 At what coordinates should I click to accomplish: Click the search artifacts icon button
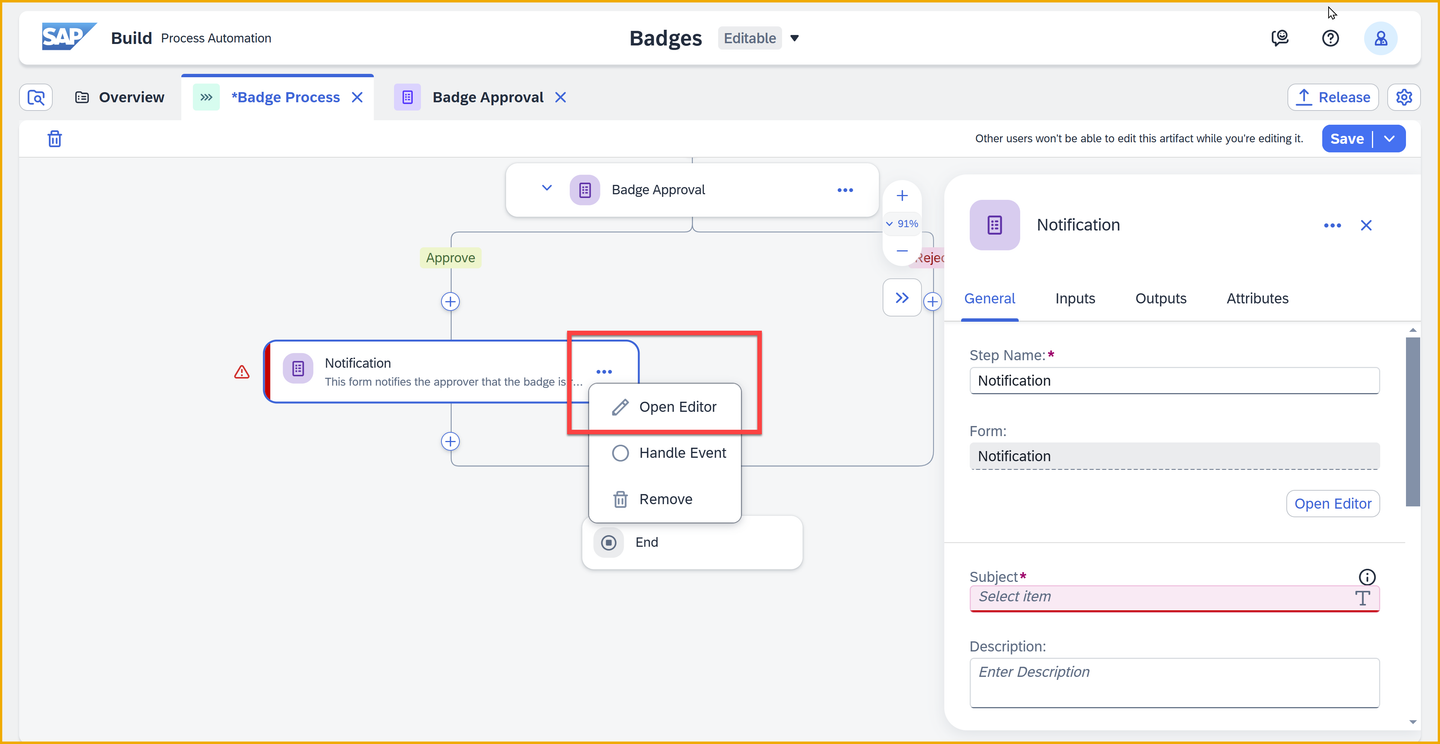(x=36, y=97)
